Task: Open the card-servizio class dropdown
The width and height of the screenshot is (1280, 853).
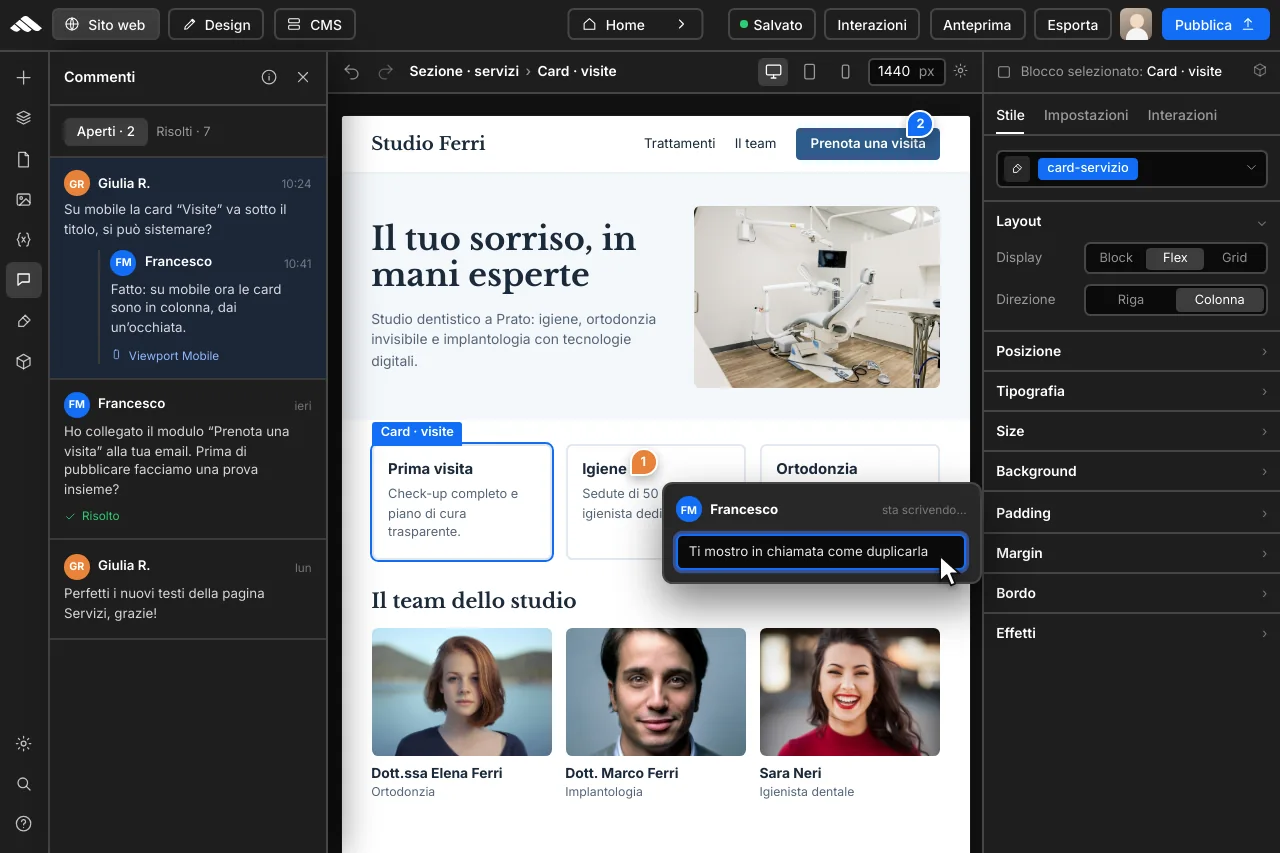Action: click(x=1132, y=169)
